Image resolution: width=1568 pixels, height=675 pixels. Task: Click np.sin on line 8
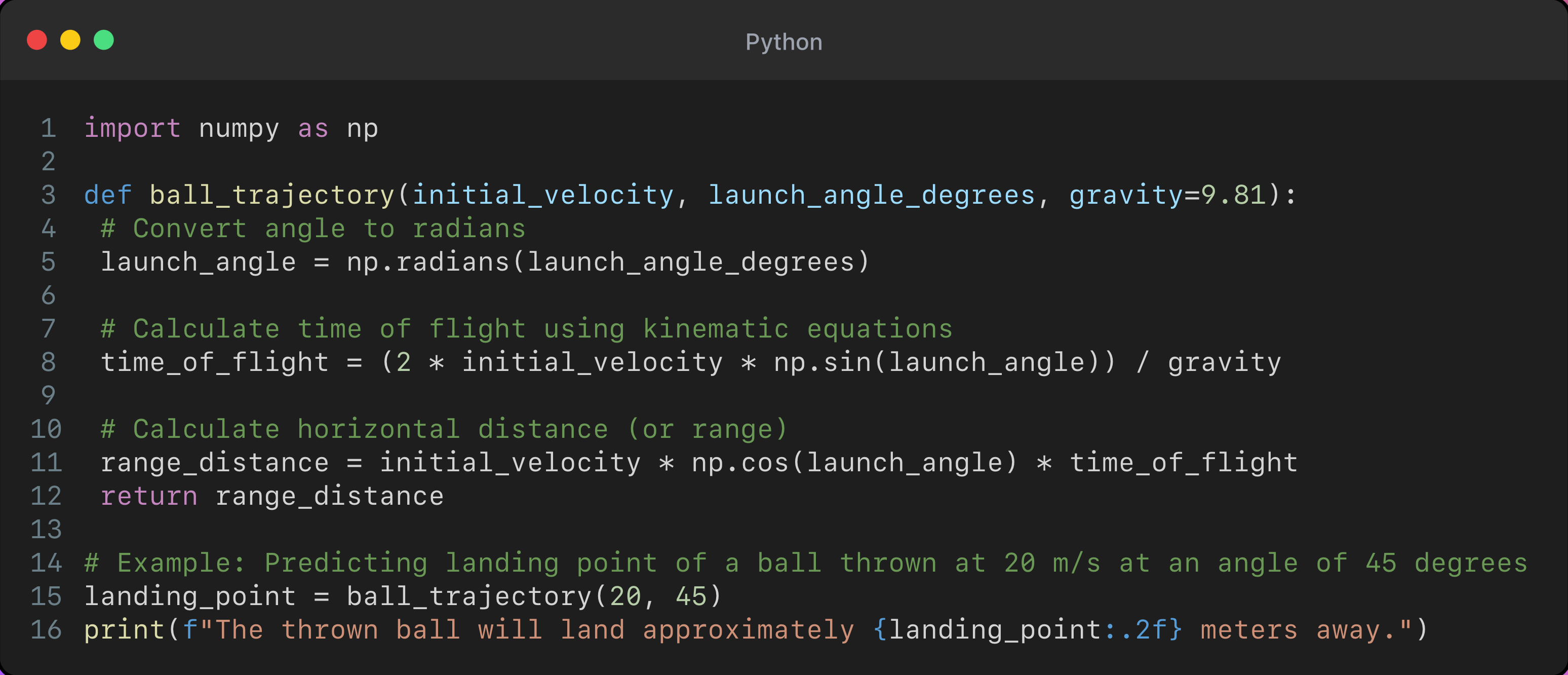pyautogui.click(x=822, y=363)
